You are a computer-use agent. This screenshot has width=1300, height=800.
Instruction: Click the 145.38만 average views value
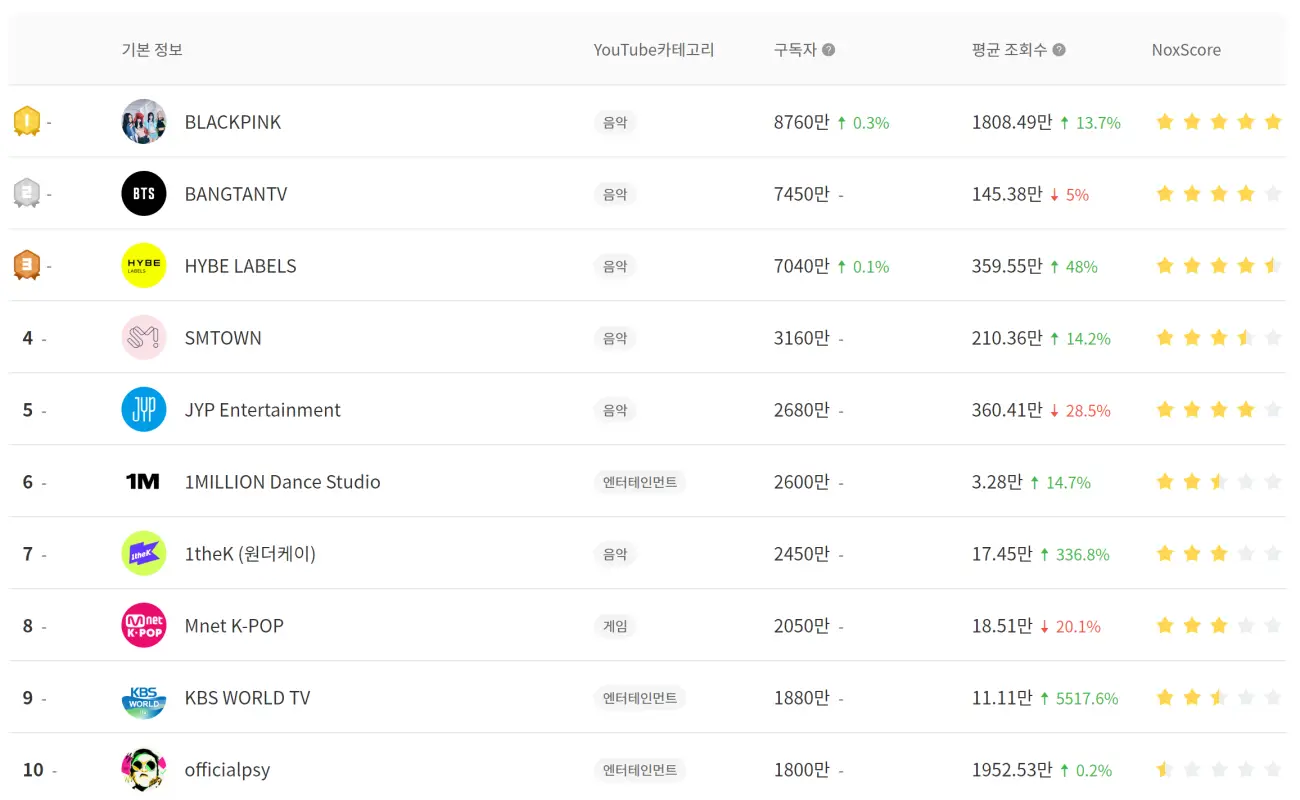(1007, 194)
